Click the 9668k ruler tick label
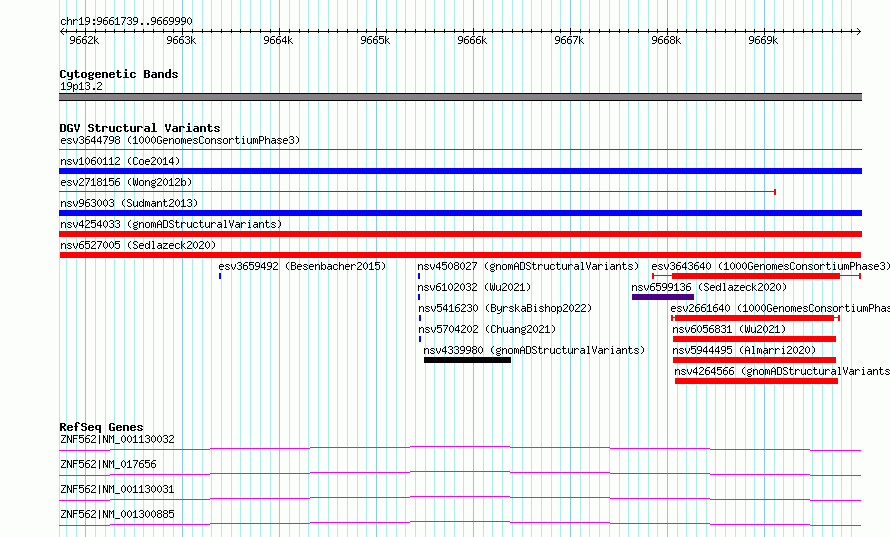Image resolution: width=890 pixels, height=537 pixels. (x=666, y=40)
